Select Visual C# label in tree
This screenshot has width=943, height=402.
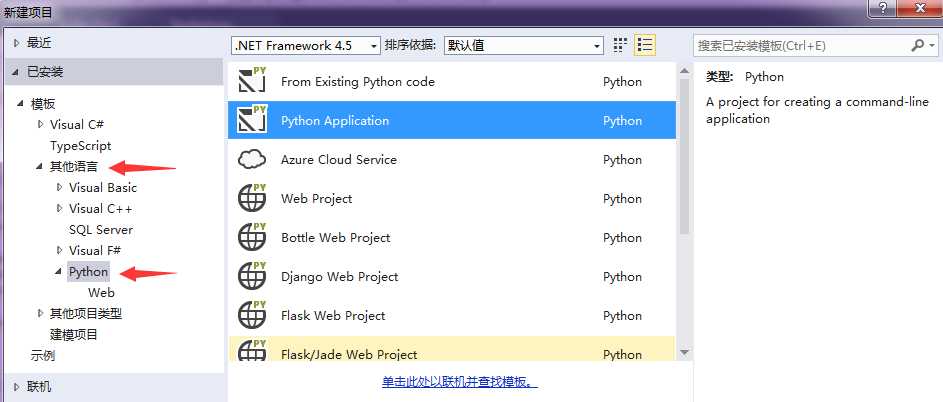pos(77,125)
